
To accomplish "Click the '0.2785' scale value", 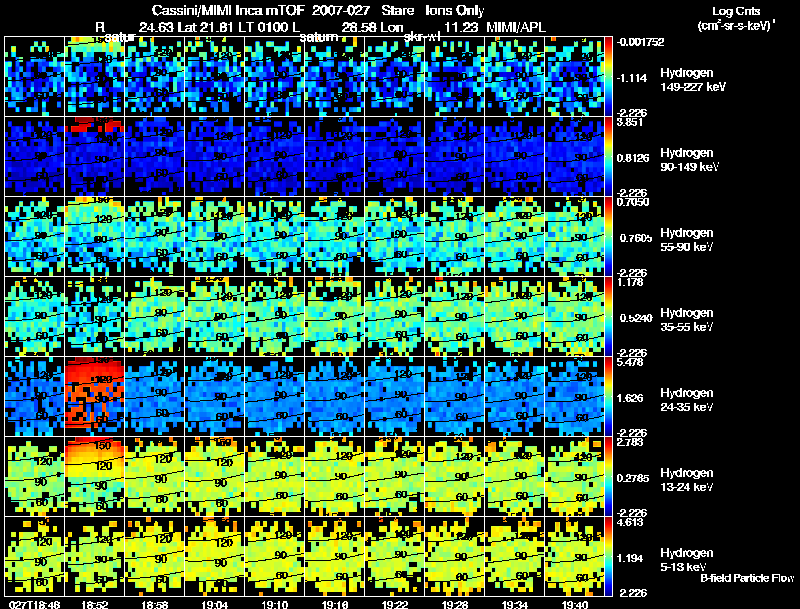I will tap(633, 478).
